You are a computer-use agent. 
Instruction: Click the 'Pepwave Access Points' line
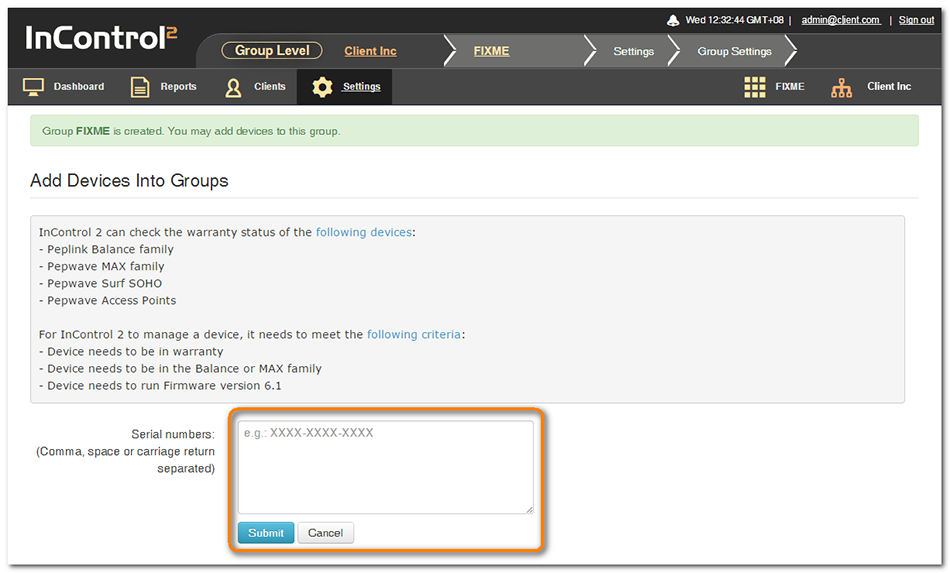click(x=107, y=300)
